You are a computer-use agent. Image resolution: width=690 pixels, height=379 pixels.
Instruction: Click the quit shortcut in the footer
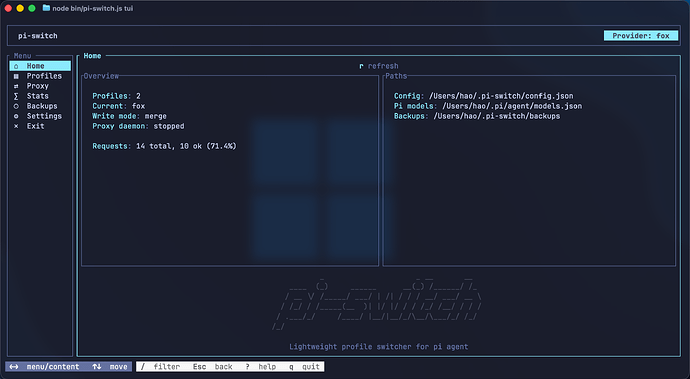click(x=304, y=367)
